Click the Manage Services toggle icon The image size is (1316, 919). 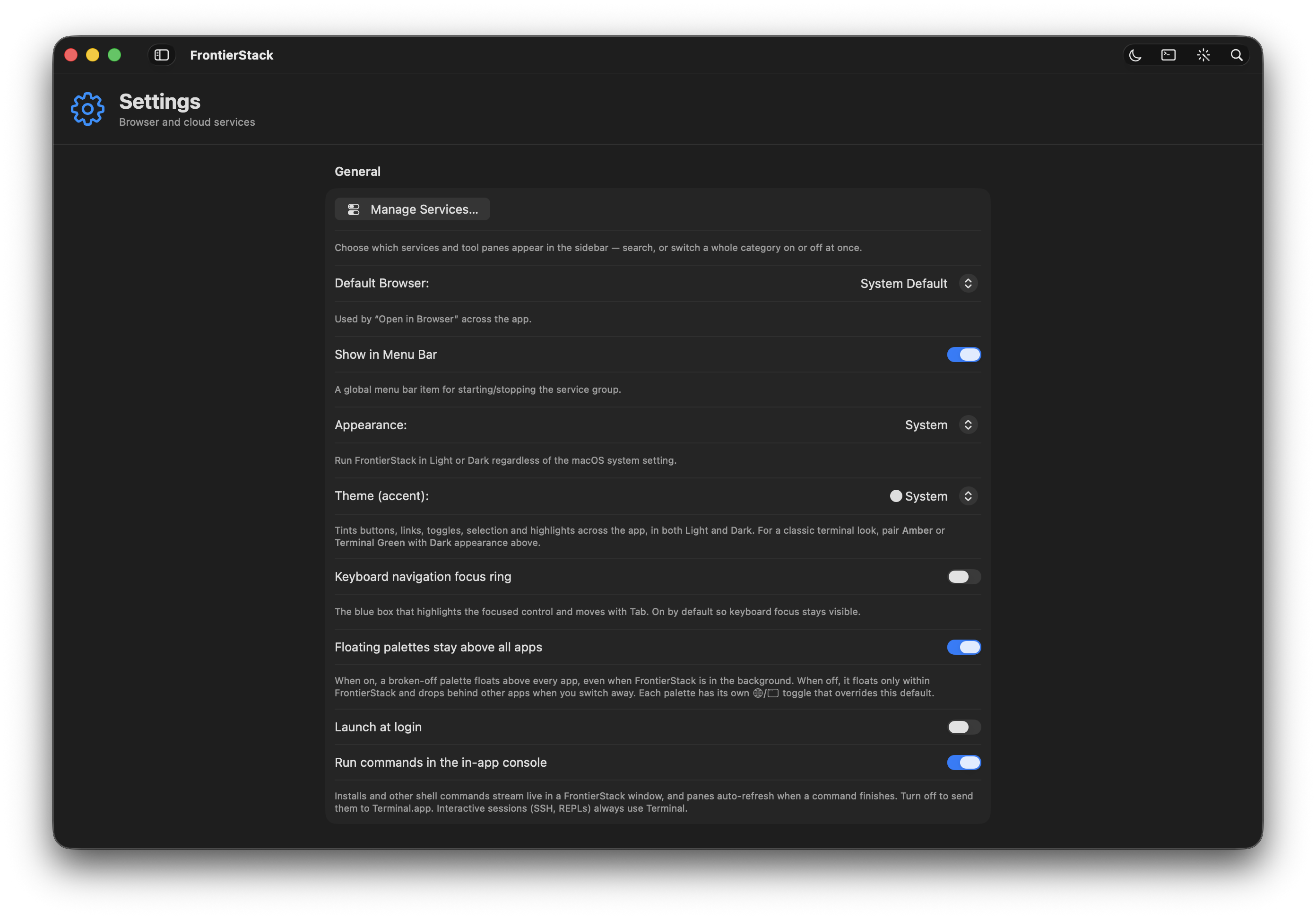click(354, 209)
